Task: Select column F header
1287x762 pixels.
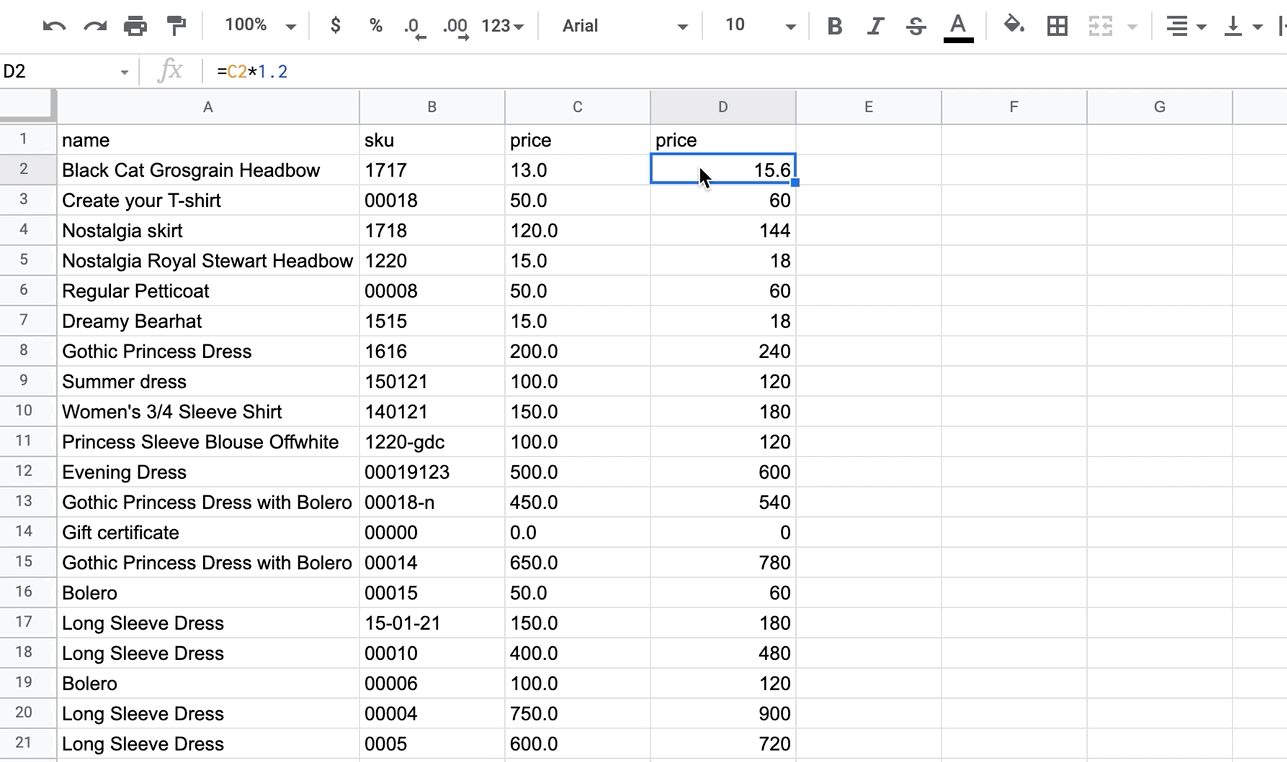Action: [x=1014, y=107]
